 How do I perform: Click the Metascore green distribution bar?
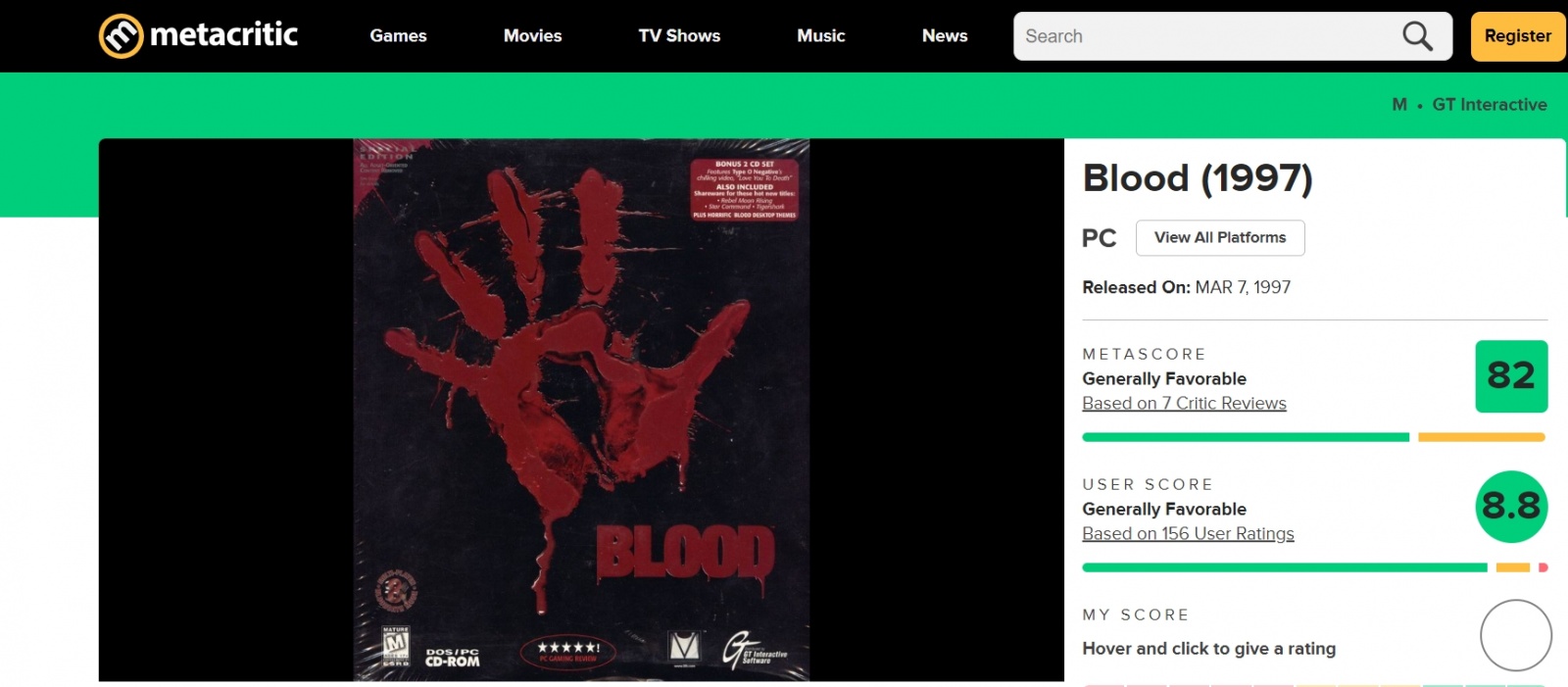pos(1246,437)
